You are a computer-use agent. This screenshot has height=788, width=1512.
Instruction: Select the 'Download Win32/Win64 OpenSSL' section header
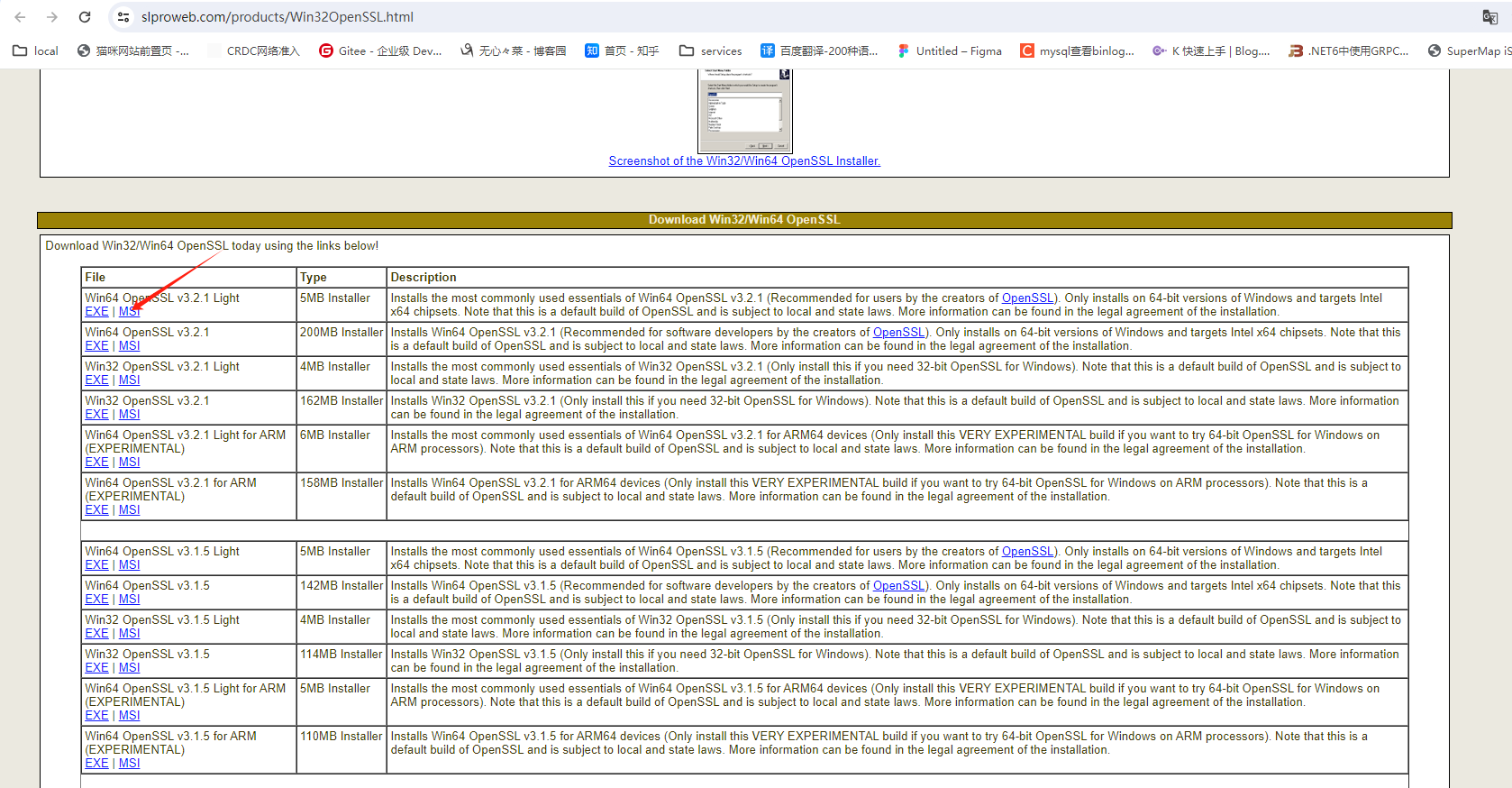click(744, 220)
